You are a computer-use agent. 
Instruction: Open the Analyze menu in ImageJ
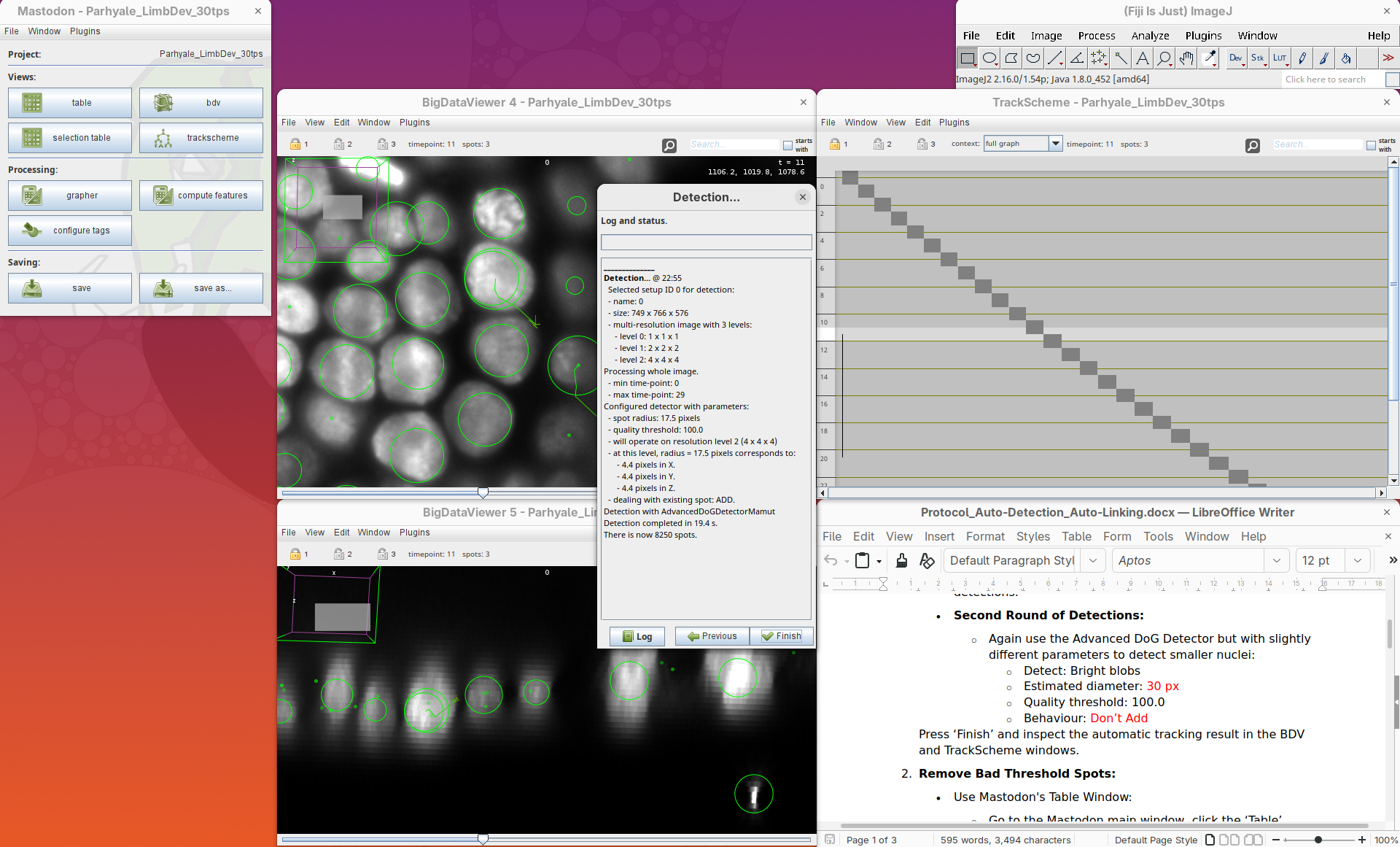(x=1150, y=36)
